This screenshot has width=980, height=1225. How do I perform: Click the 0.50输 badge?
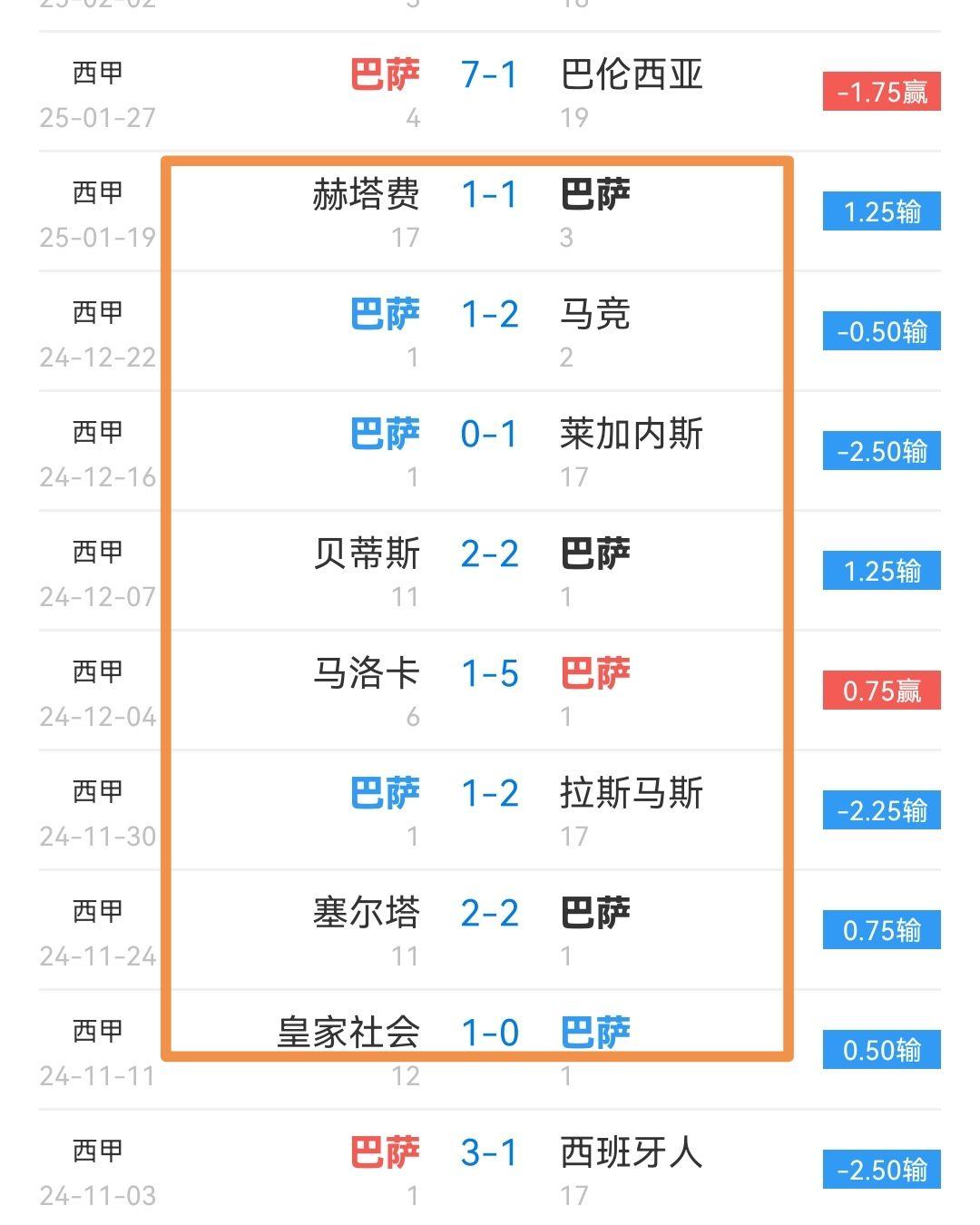point(881,1050)
